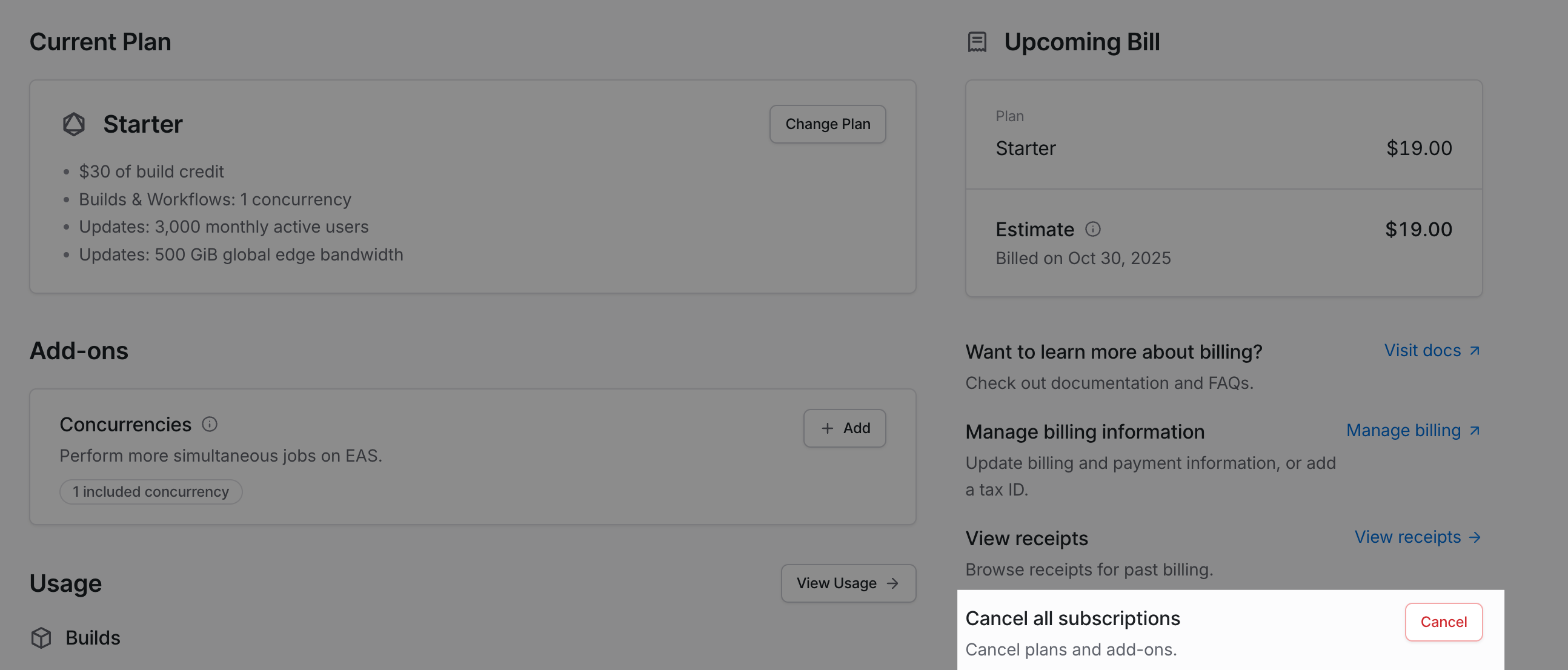The image size is (1568, 670).
Task: Click the info icon next to Estimate
Action: coord(1092,230)
